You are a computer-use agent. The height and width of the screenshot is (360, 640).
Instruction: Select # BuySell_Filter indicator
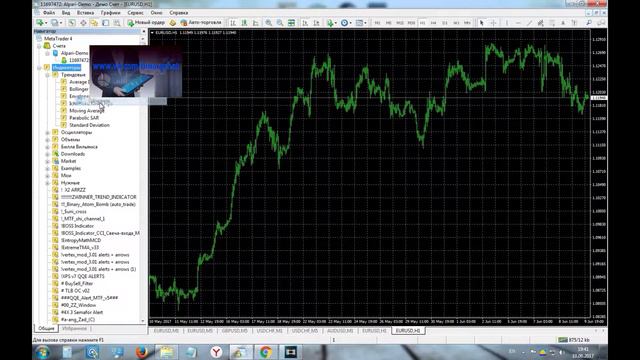[77, 284]
